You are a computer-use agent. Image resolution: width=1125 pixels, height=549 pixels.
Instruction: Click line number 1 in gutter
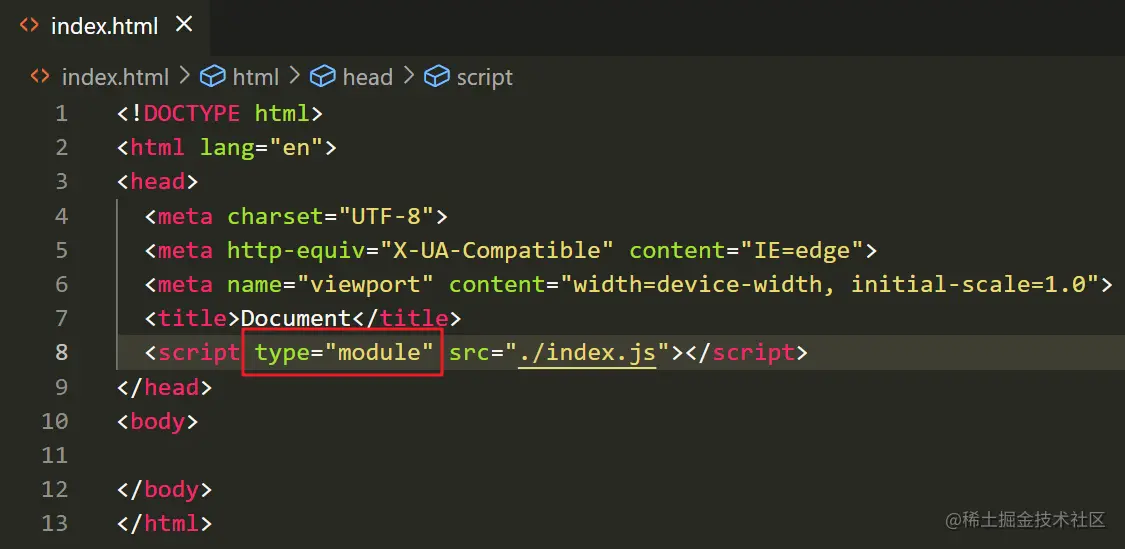coord(61,113)
